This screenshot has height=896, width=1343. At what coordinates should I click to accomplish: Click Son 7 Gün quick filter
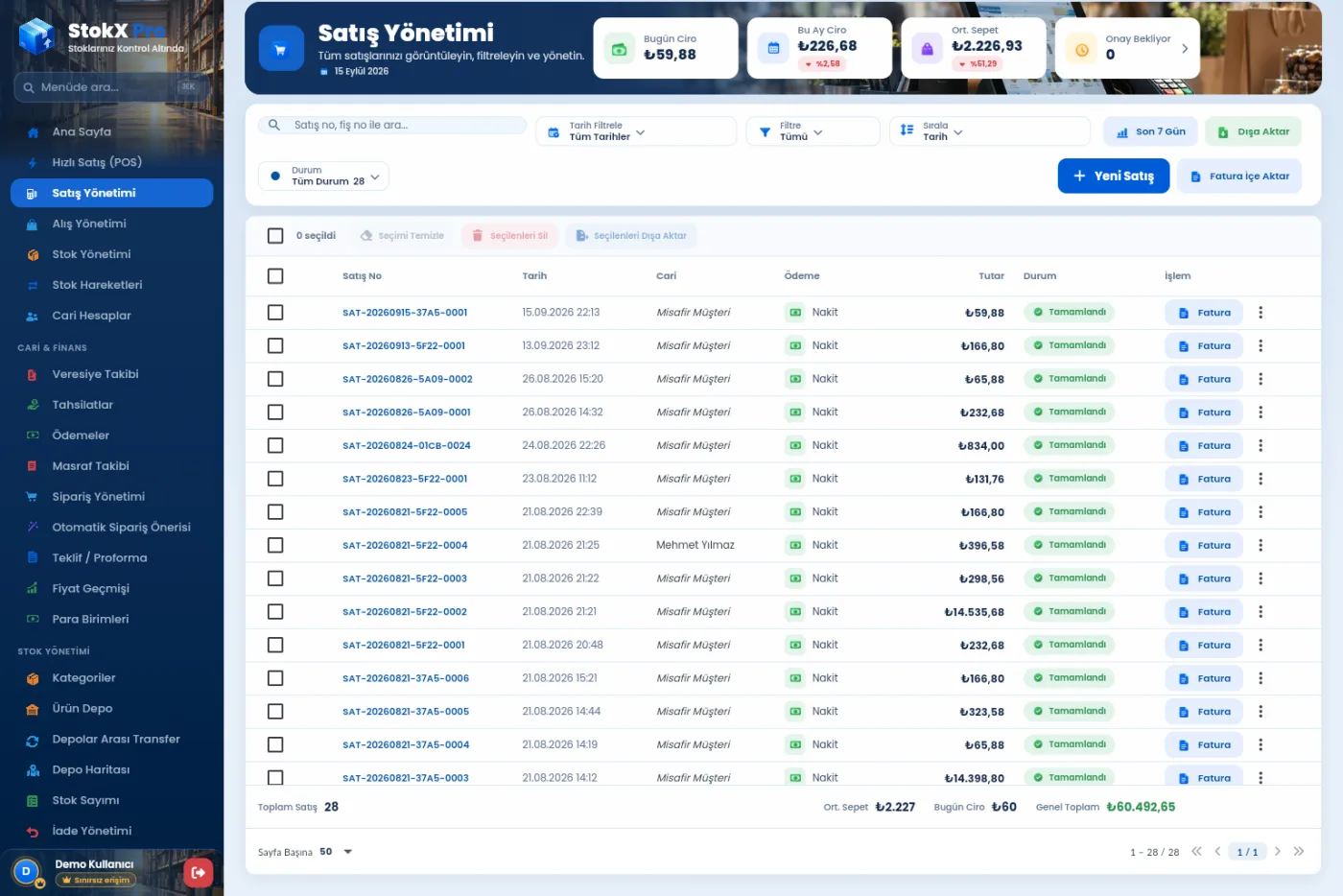1150,132
